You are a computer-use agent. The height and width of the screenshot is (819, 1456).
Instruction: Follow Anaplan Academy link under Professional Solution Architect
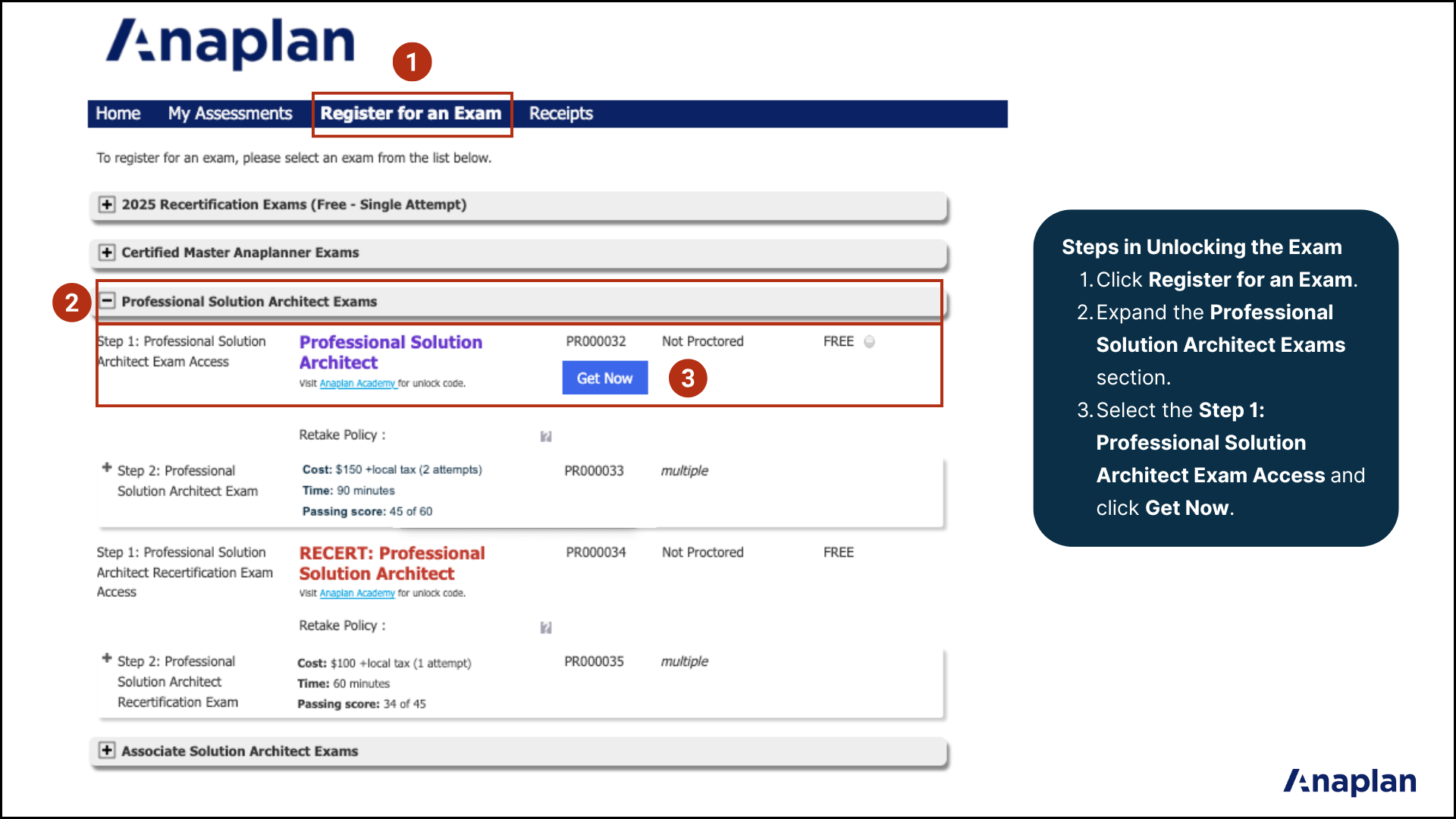(357, 384)
